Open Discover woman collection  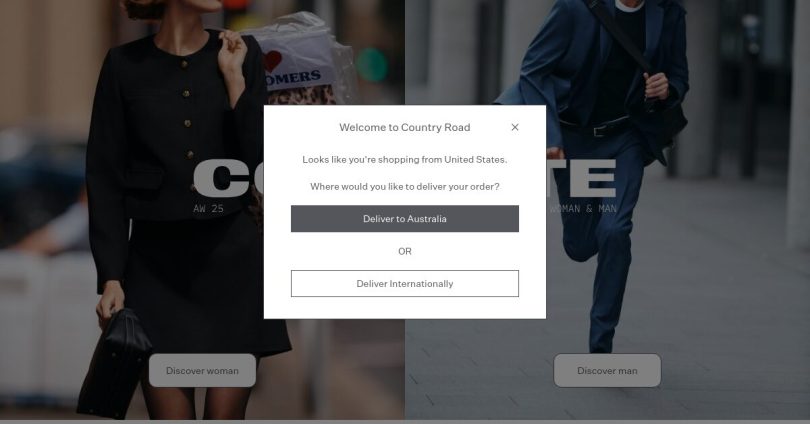pos(202,370)
